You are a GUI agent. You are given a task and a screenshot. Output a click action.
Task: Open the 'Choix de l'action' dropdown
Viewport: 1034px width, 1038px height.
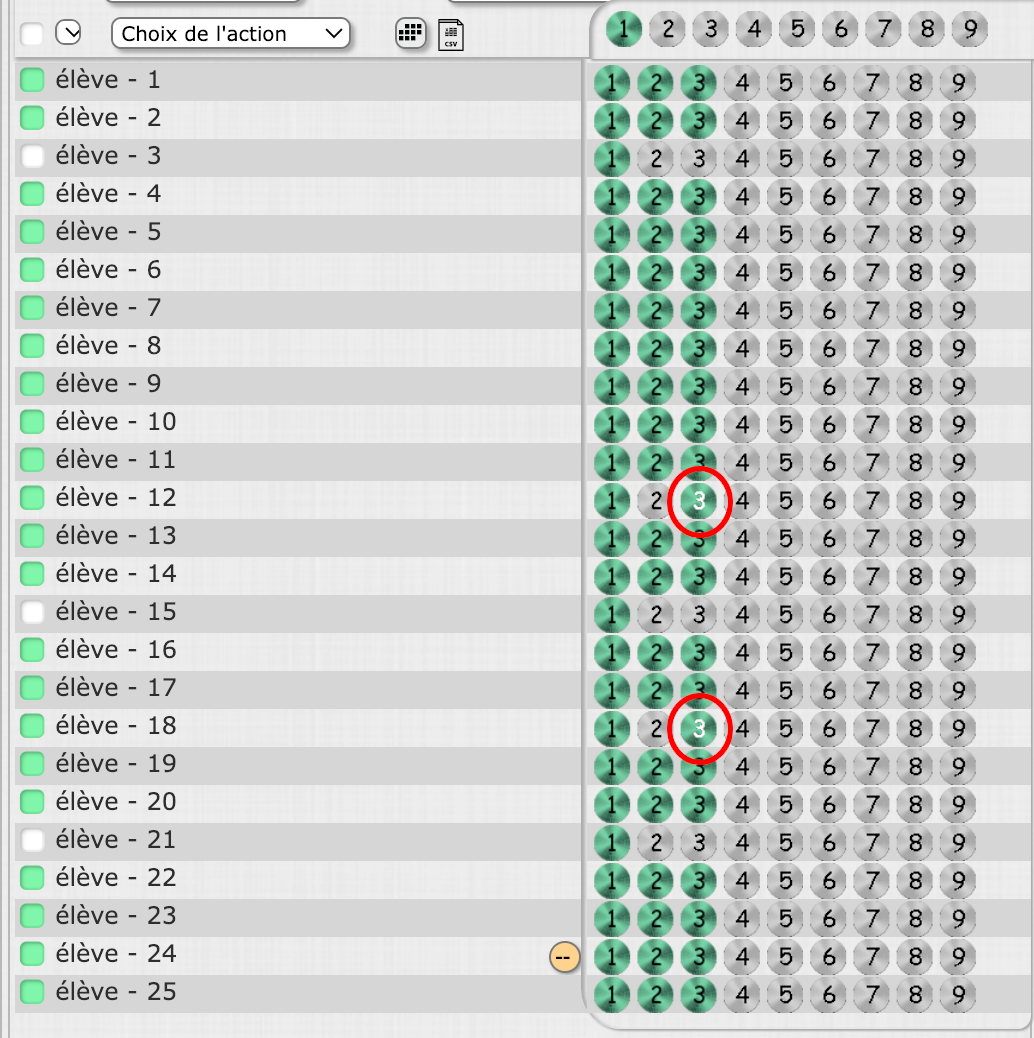point(231,34)
